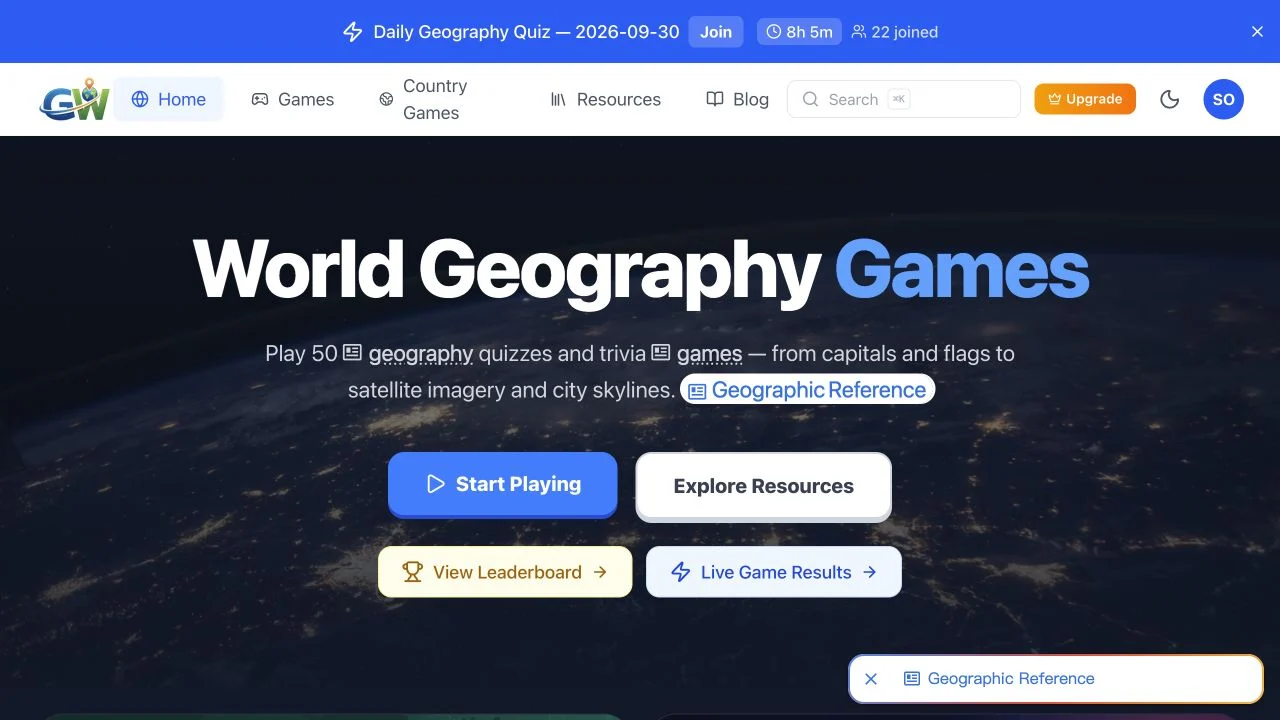This screenshot has height=720, width=1280.
Task: Open the Home nav item
Action: pos(168,99)
